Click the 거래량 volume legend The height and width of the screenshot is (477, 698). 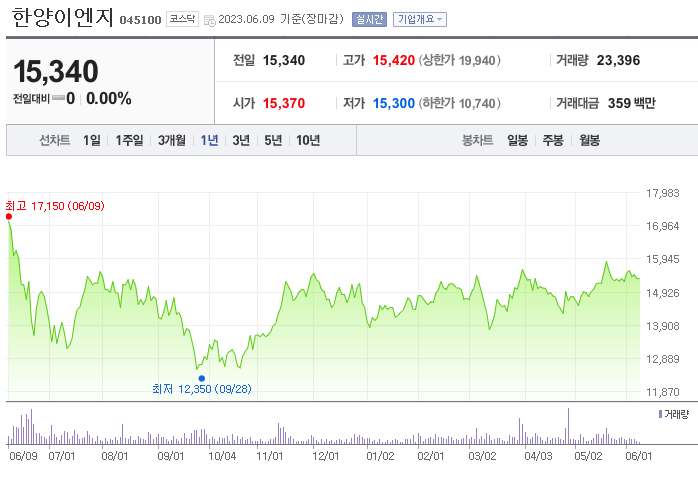click(x=674, y=415)
